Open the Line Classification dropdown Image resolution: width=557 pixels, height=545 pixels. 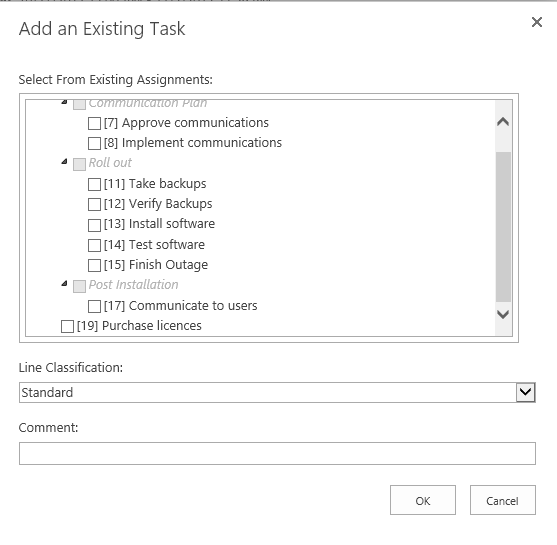click(526, 392)
